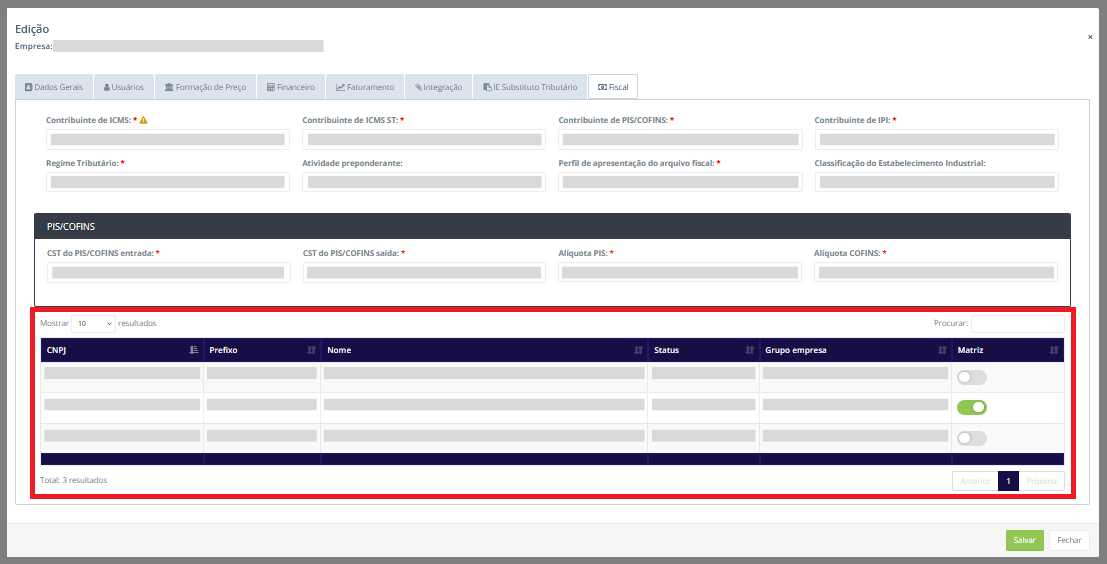Open Contribuinte de ICMS dropdown field
1107x564 pixels.
167,140
